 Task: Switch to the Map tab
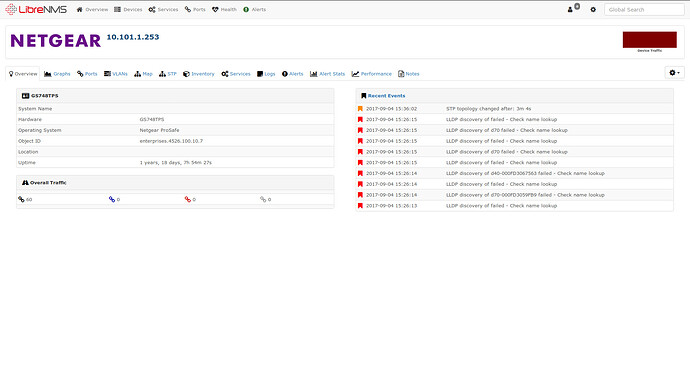[143, 74]
